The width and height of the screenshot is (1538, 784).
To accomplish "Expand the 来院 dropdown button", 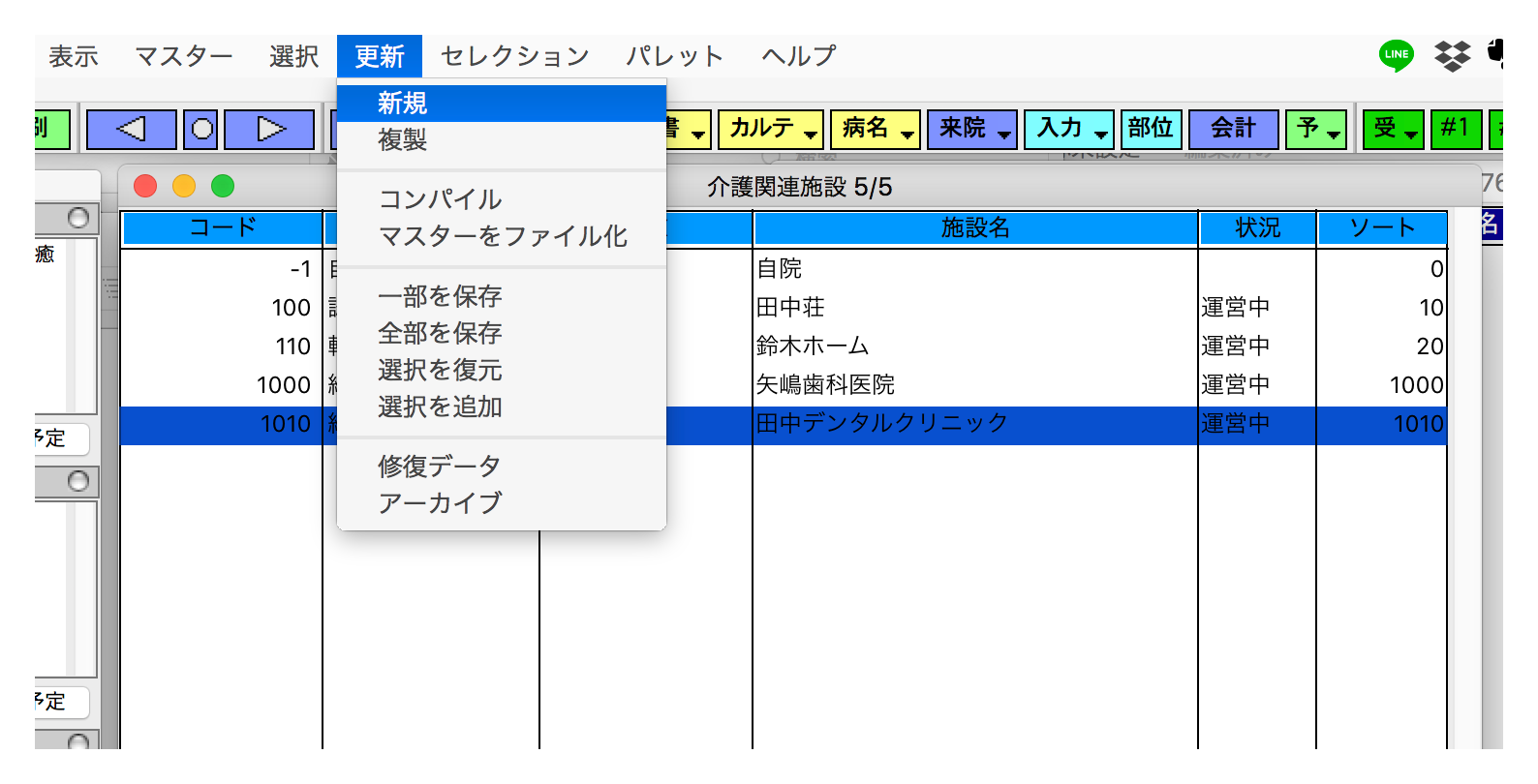I will (973, 129).
